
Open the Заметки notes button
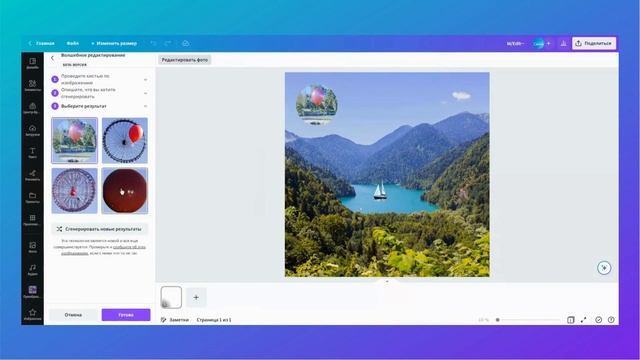(x=175, y=320)
